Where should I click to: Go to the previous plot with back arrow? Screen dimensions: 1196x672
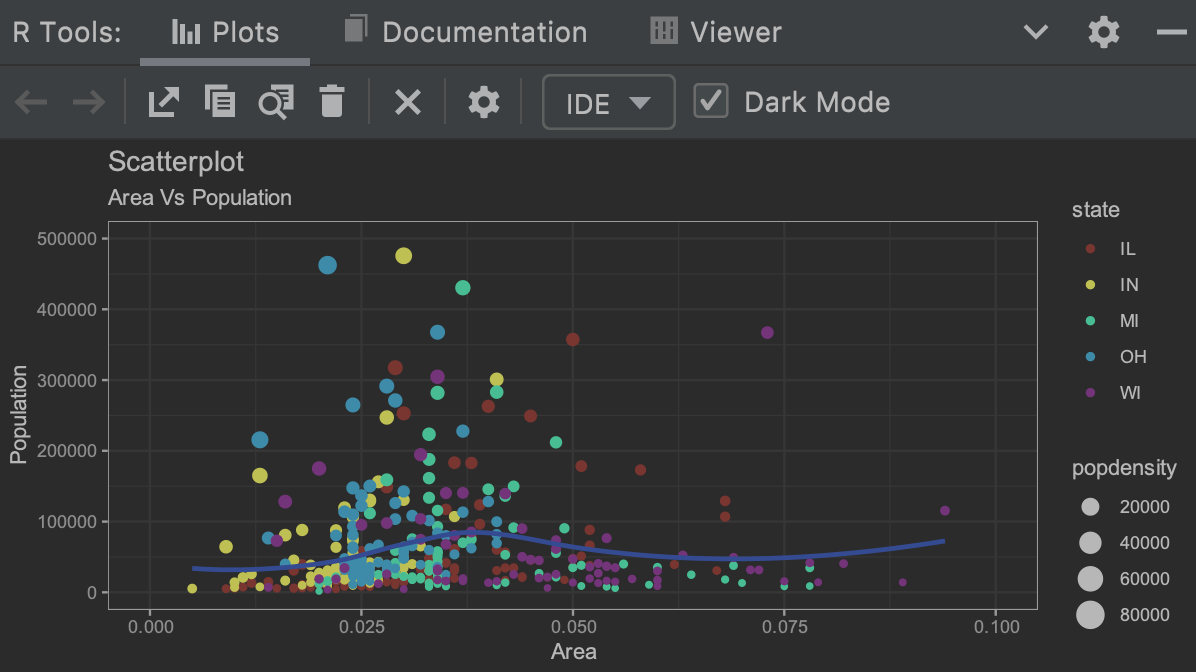(31, 102)
